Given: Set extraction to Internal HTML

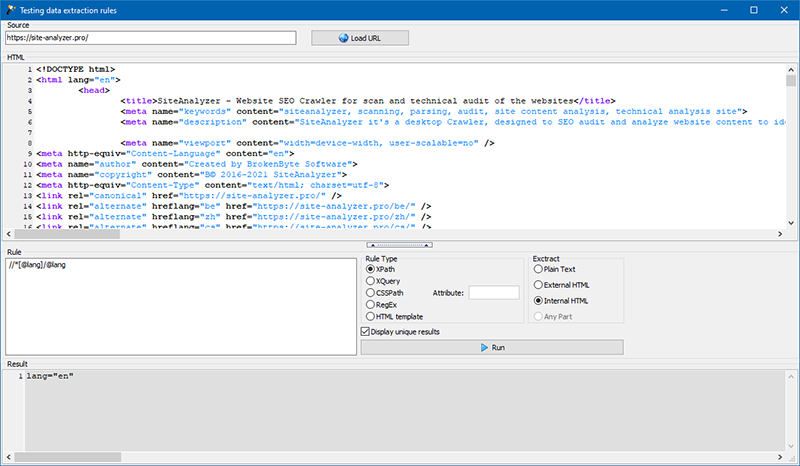Looking at the screenshot, I should coord(561,301).
